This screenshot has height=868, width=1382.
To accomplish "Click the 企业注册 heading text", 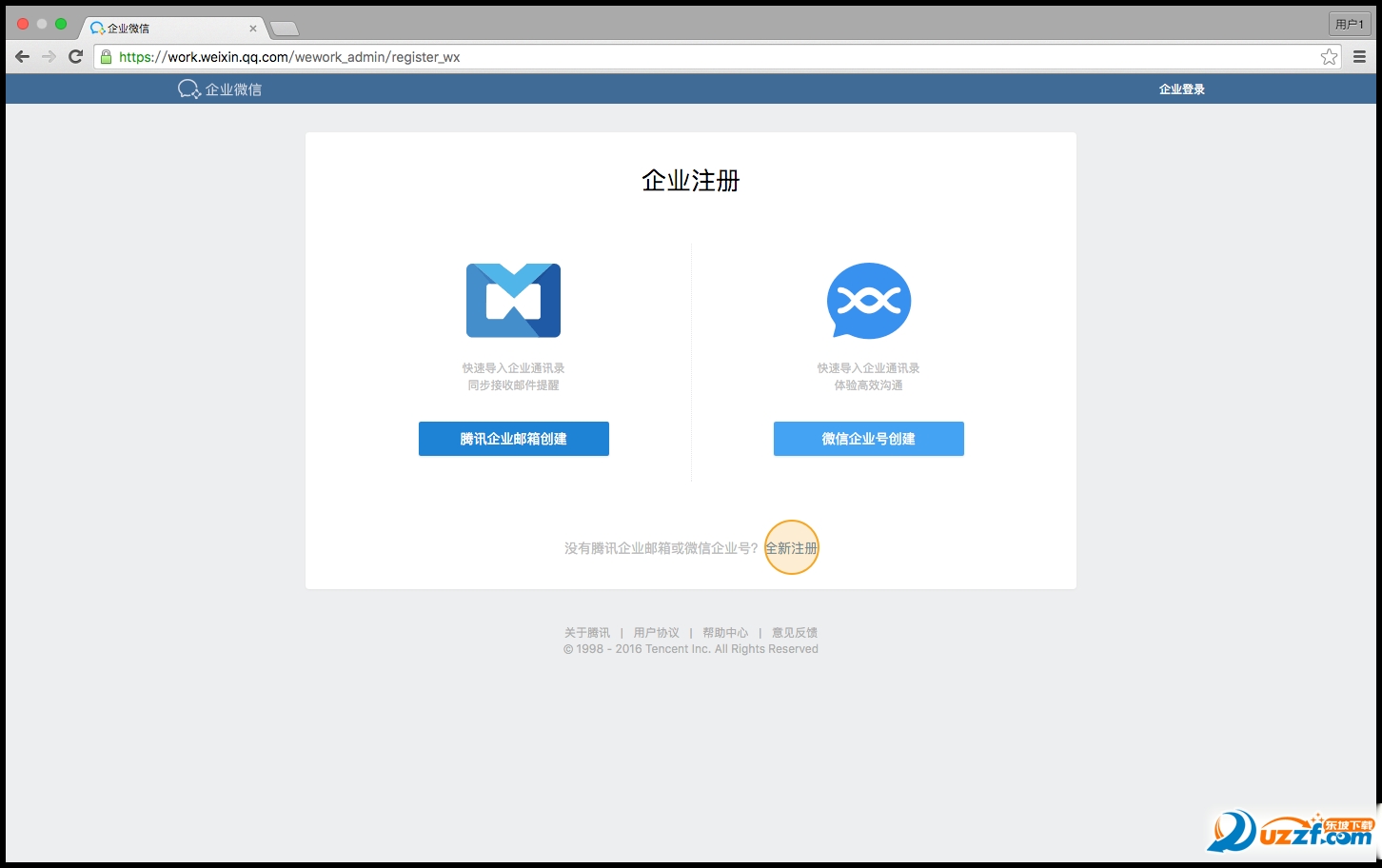I will point(691,181).
